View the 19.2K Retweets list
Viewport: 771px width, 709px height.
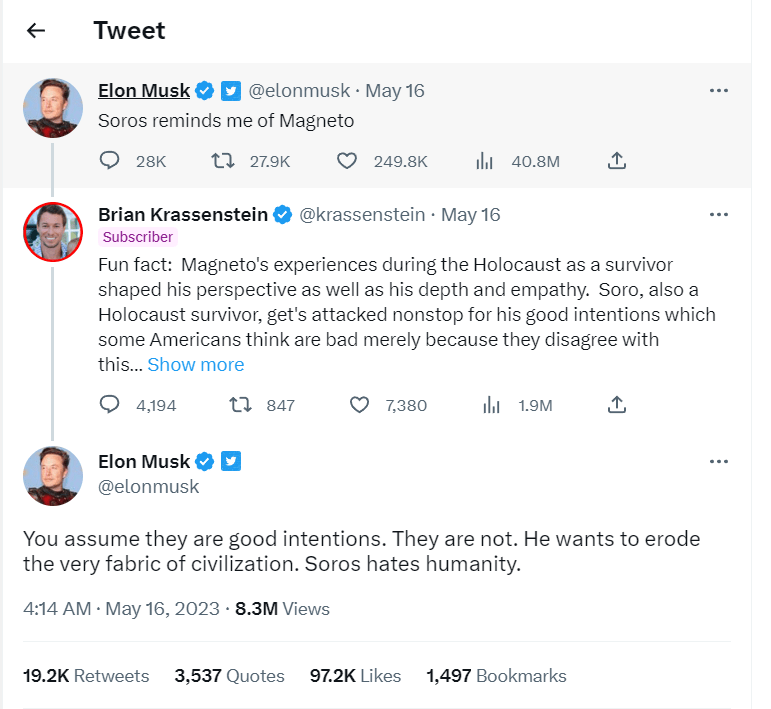coord(86,676)
